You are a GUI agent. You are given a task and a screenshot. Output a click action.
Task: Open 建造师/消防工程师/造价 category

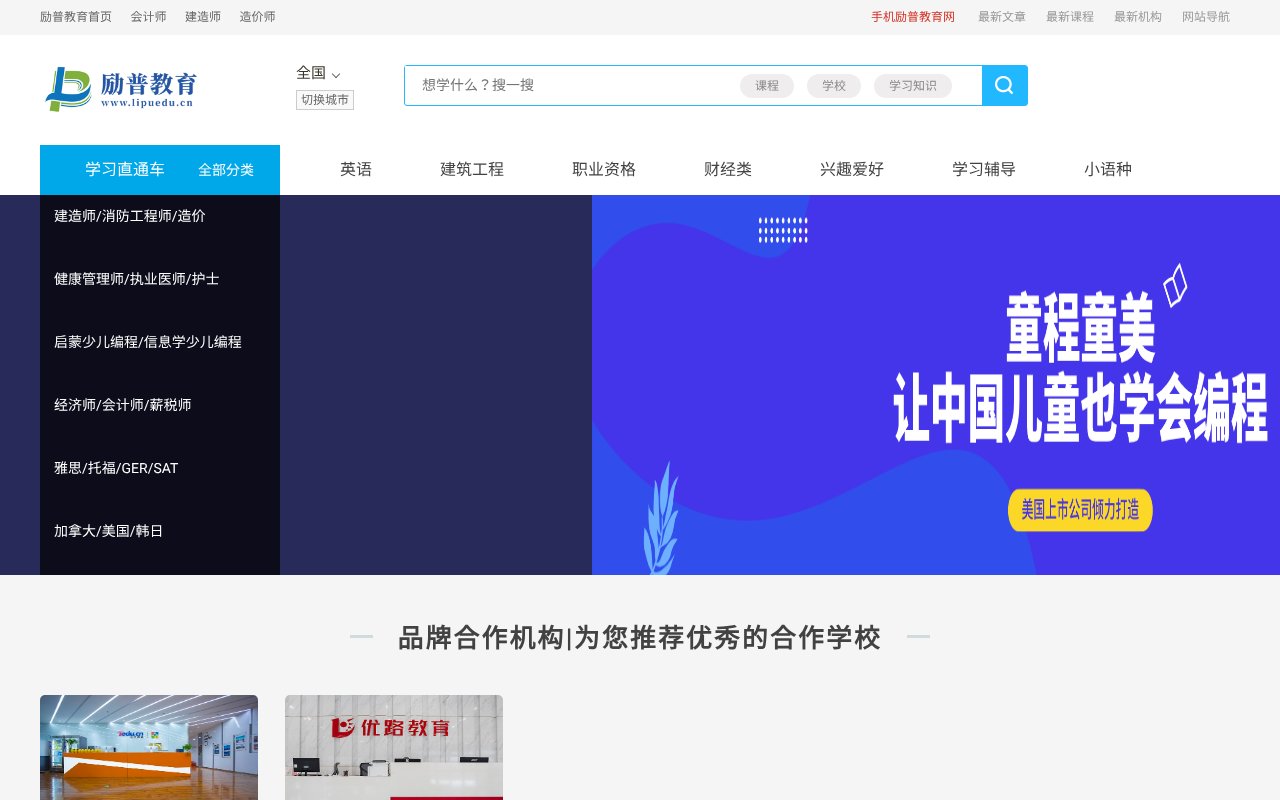(x=129, y=216)
